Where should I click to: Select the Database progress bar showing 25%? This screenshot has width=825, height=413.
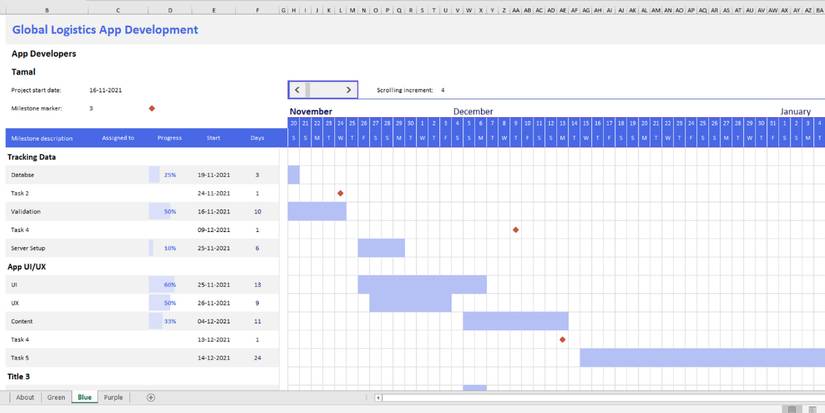154,175
